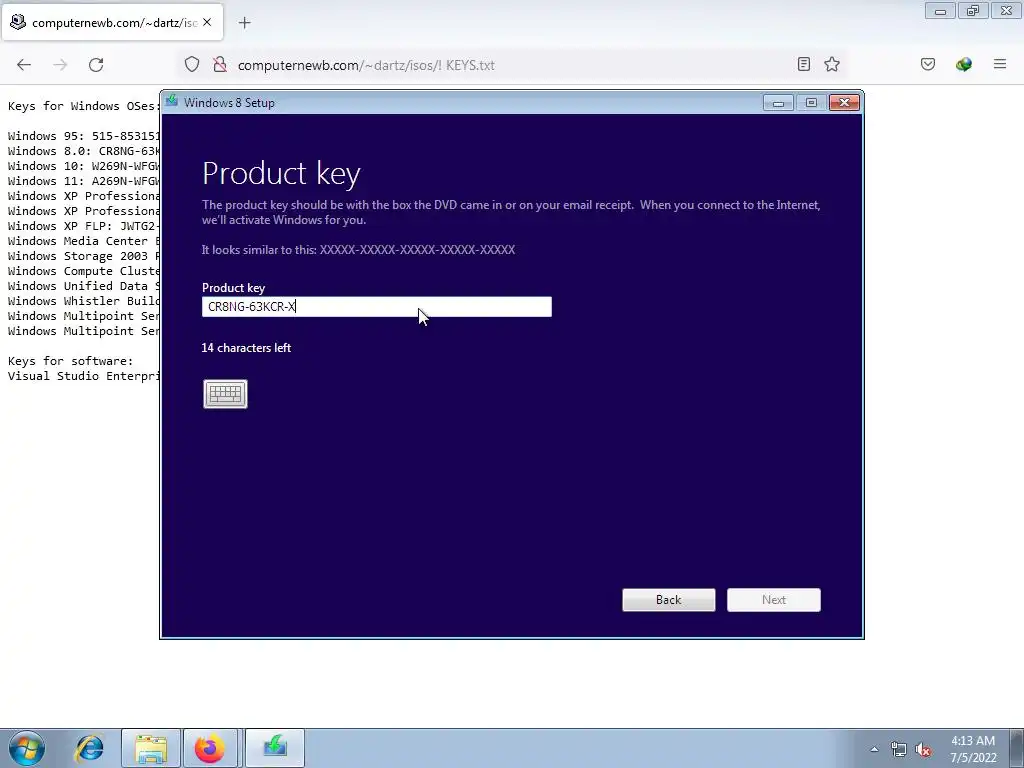Click the globe extension icon in Firefox

coord(964,64)
